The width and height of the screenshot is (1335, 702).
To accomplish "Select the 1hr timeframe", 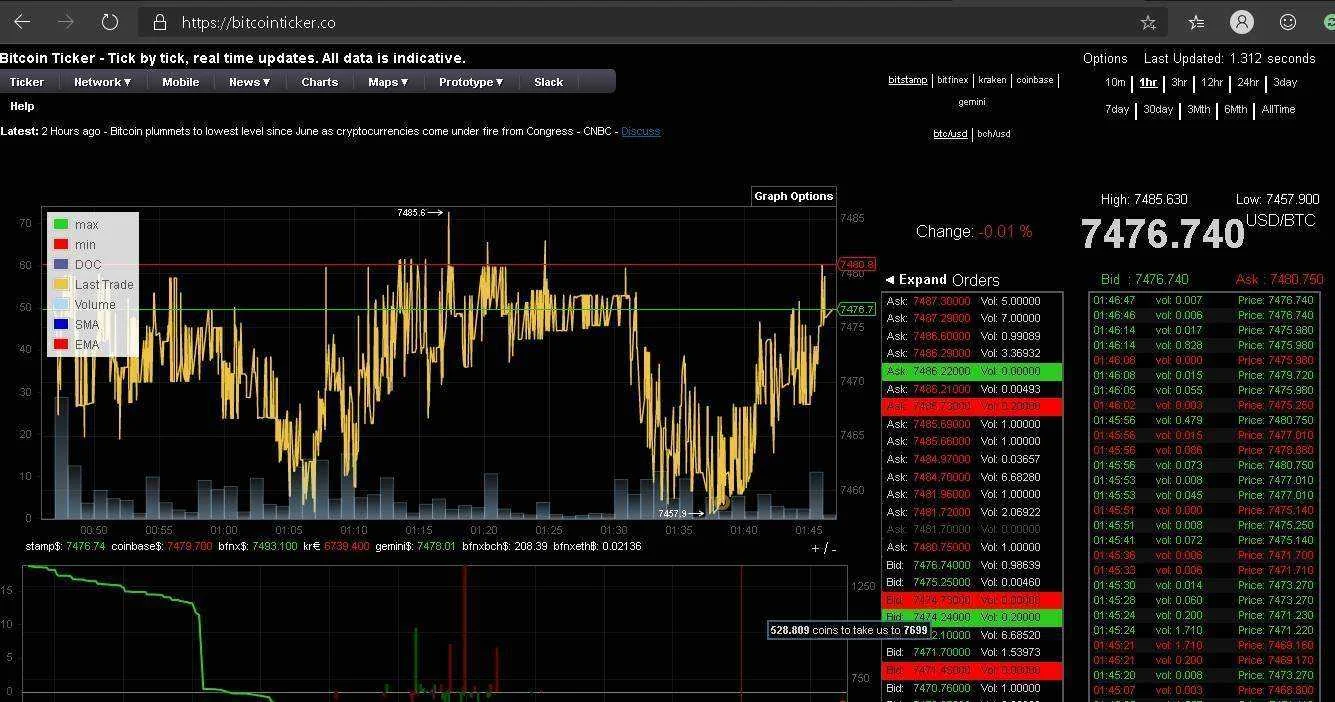I will [x=1148, y=83].
